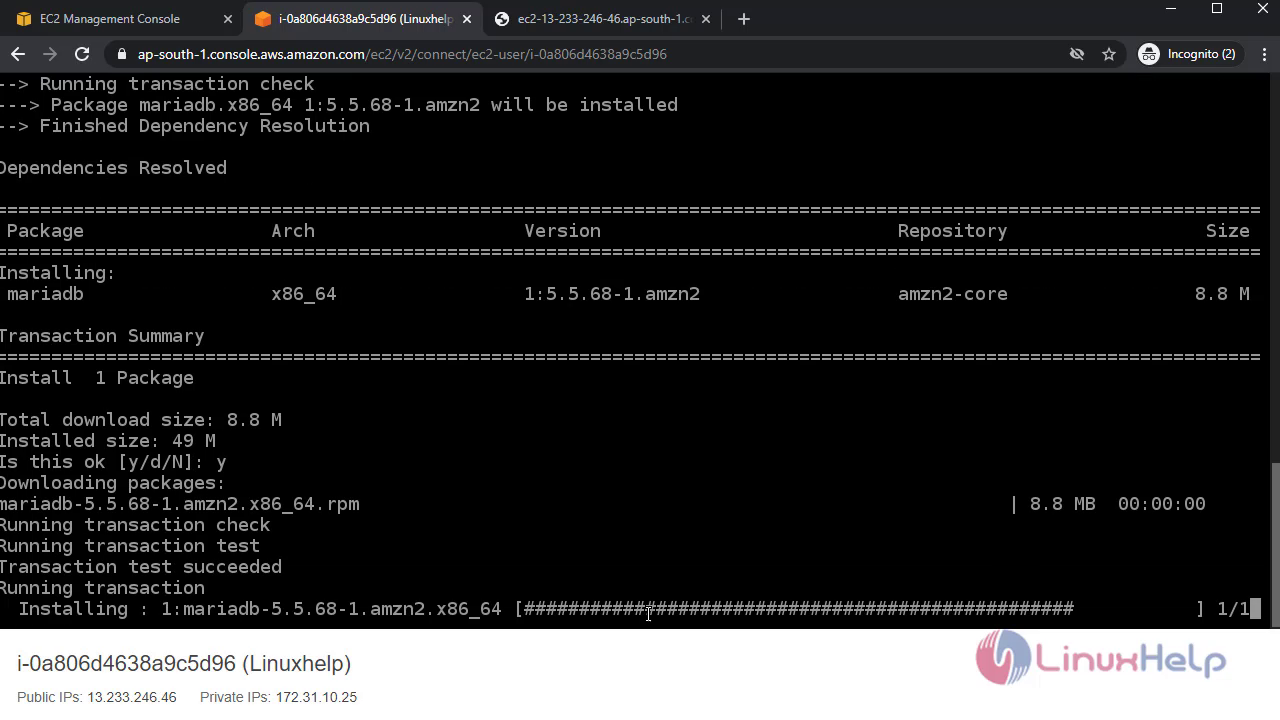This screenshot has width=1280, height=720.
Task: Click the 'Is this ok [y/d/N]: y' prompt
Action: click(x=113, y=461)
